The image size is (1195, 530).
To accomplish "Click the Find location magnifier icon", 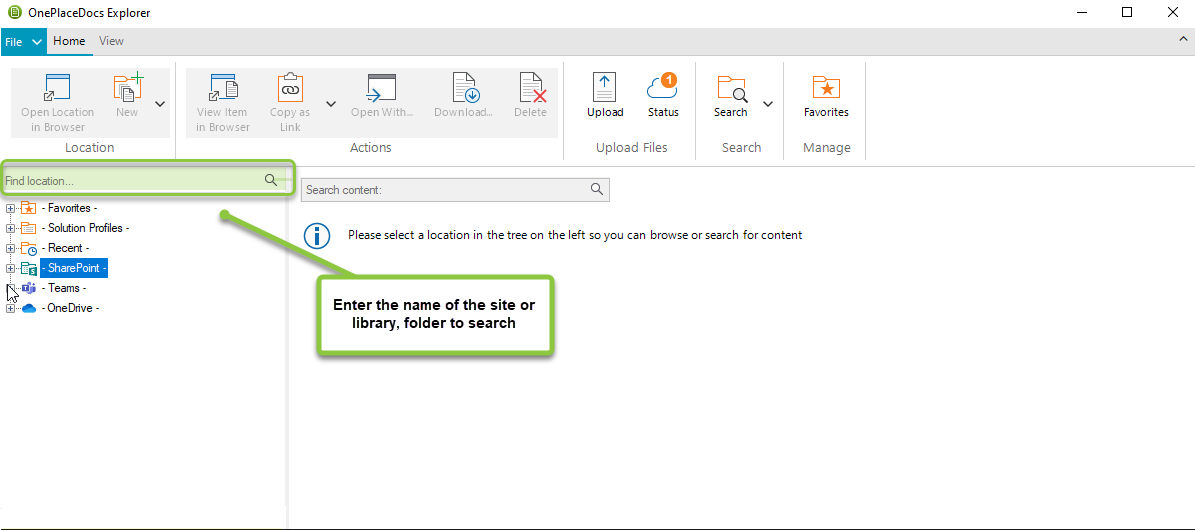I will click(271, 180).
